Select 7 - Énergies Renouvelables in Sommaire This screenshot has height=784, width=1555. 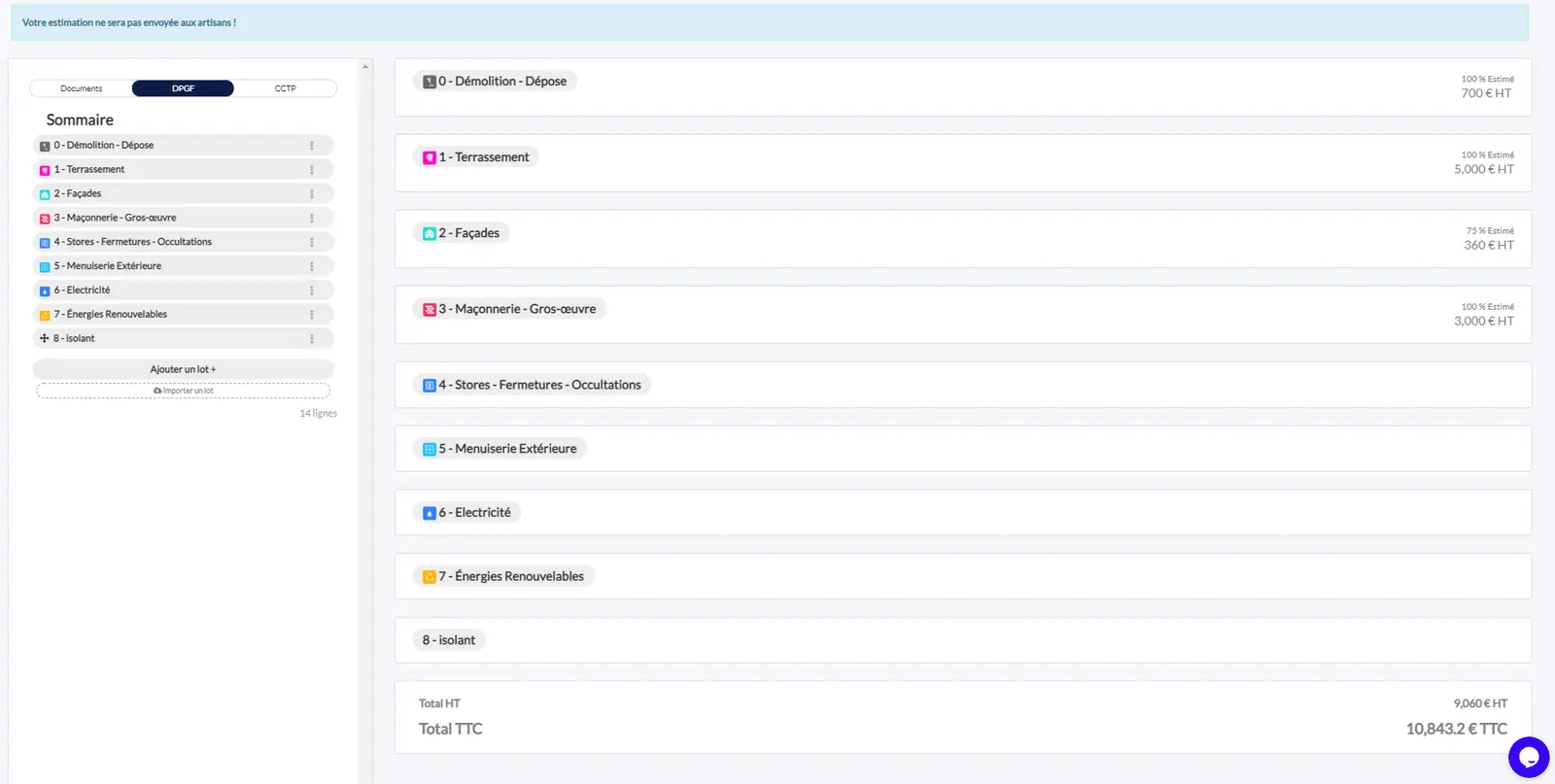(183, 315)
